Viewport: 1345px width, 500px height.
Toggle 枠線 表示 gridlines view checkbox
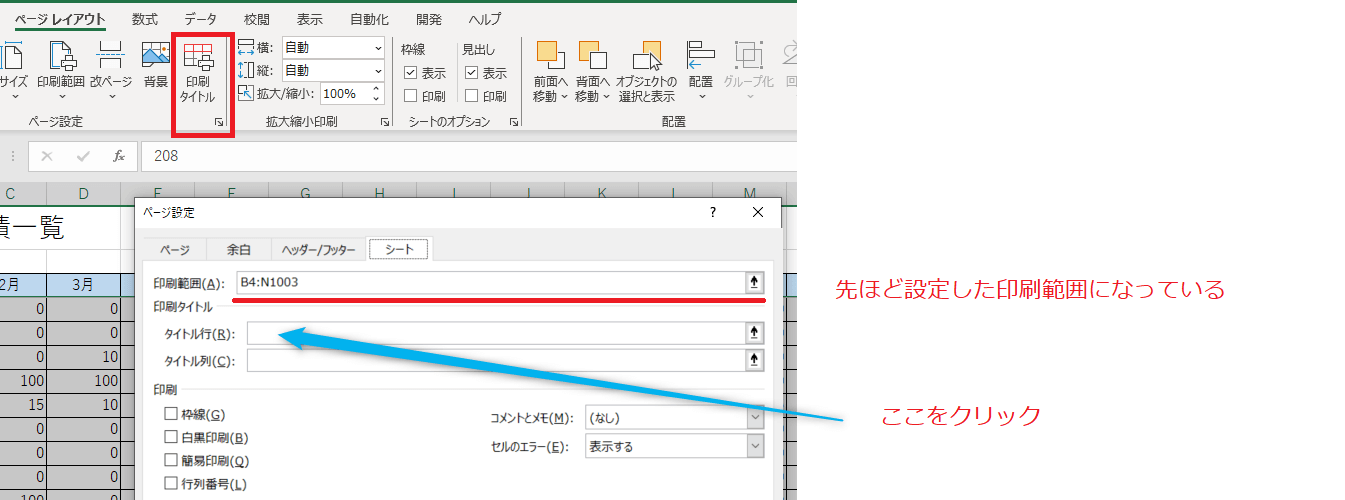click(x=410, y=73)
